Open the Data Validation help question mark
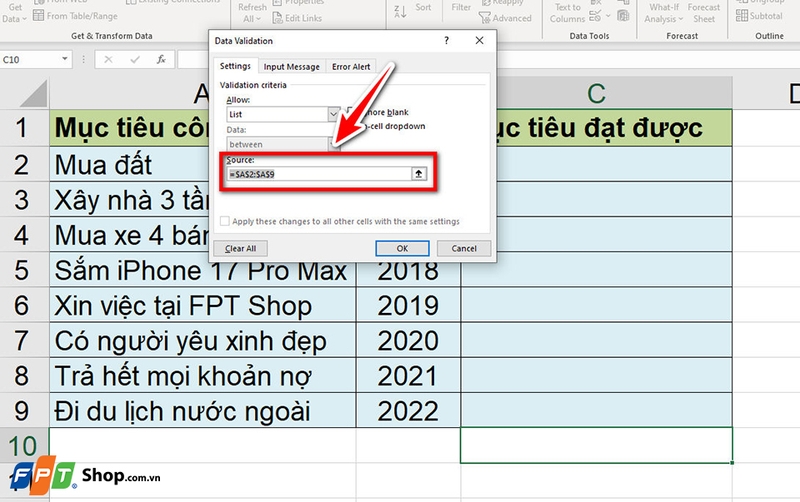The image size is (800, 502). pos(446,40)
